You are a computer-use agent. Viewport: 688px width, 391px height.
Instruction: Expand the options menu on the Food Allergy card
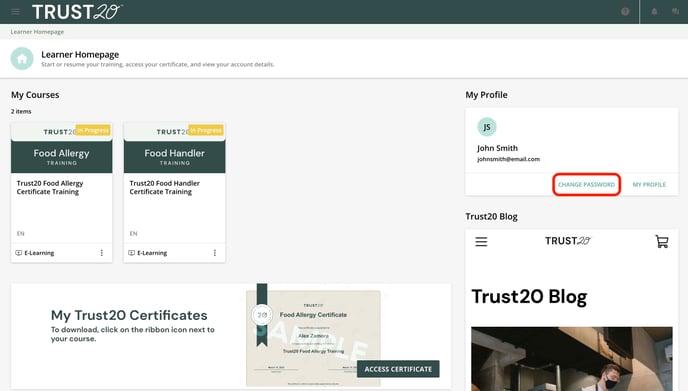coord(102,253)
